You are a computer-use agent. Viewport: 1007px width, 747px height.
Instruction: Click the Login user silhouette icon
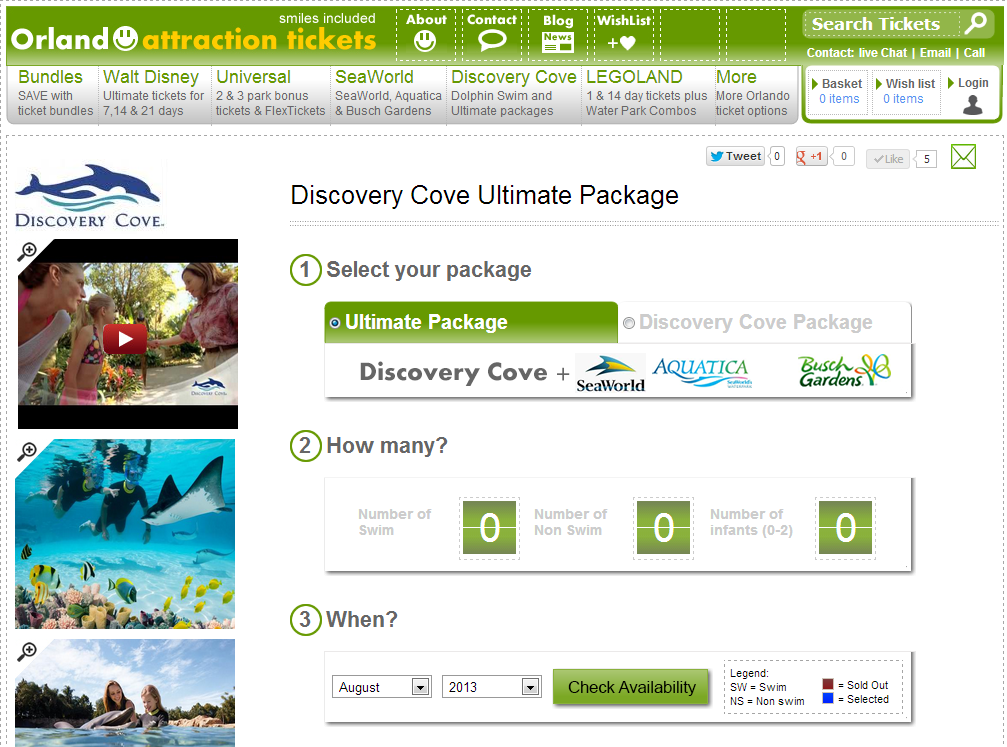tap(973, 105)
